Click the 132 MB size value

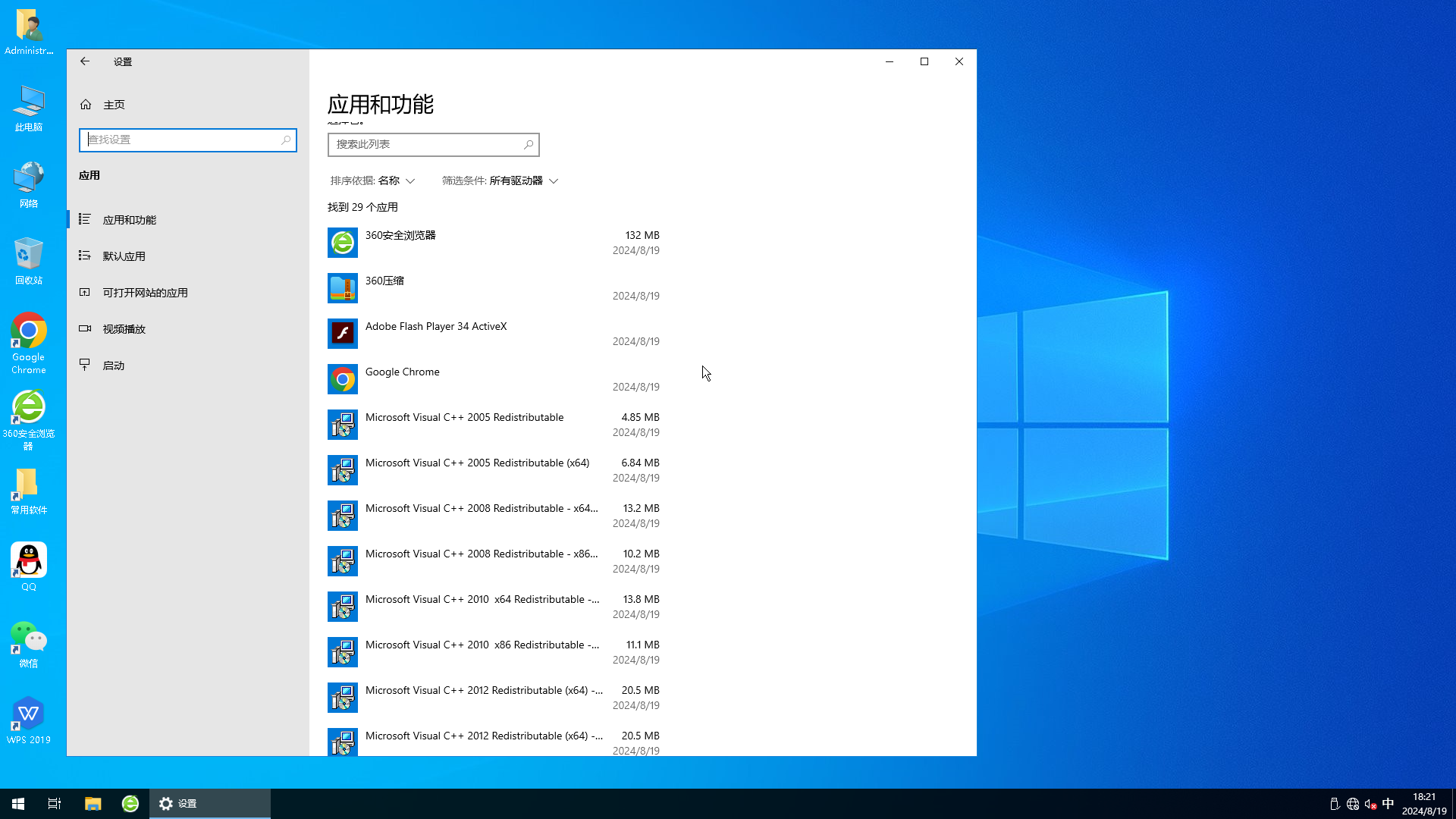(642, 235)
